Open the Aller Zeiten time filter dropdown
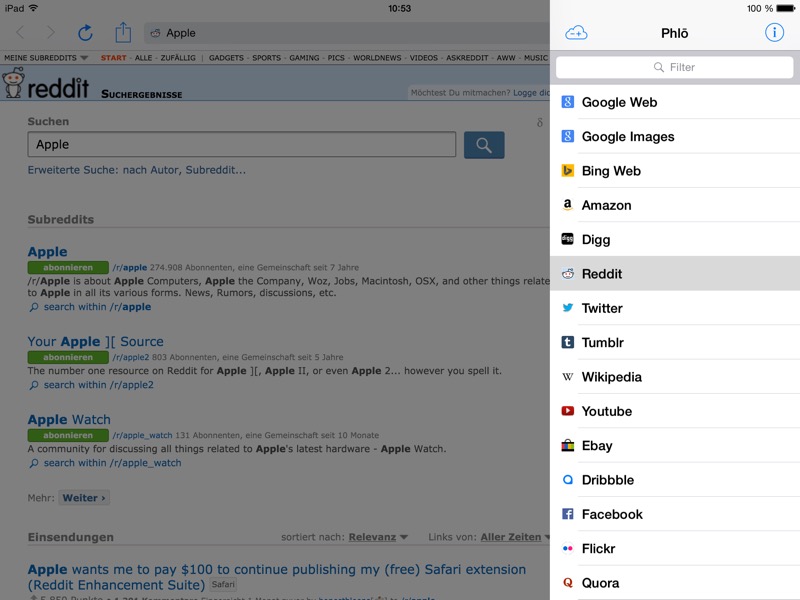 tap(514, 537)
